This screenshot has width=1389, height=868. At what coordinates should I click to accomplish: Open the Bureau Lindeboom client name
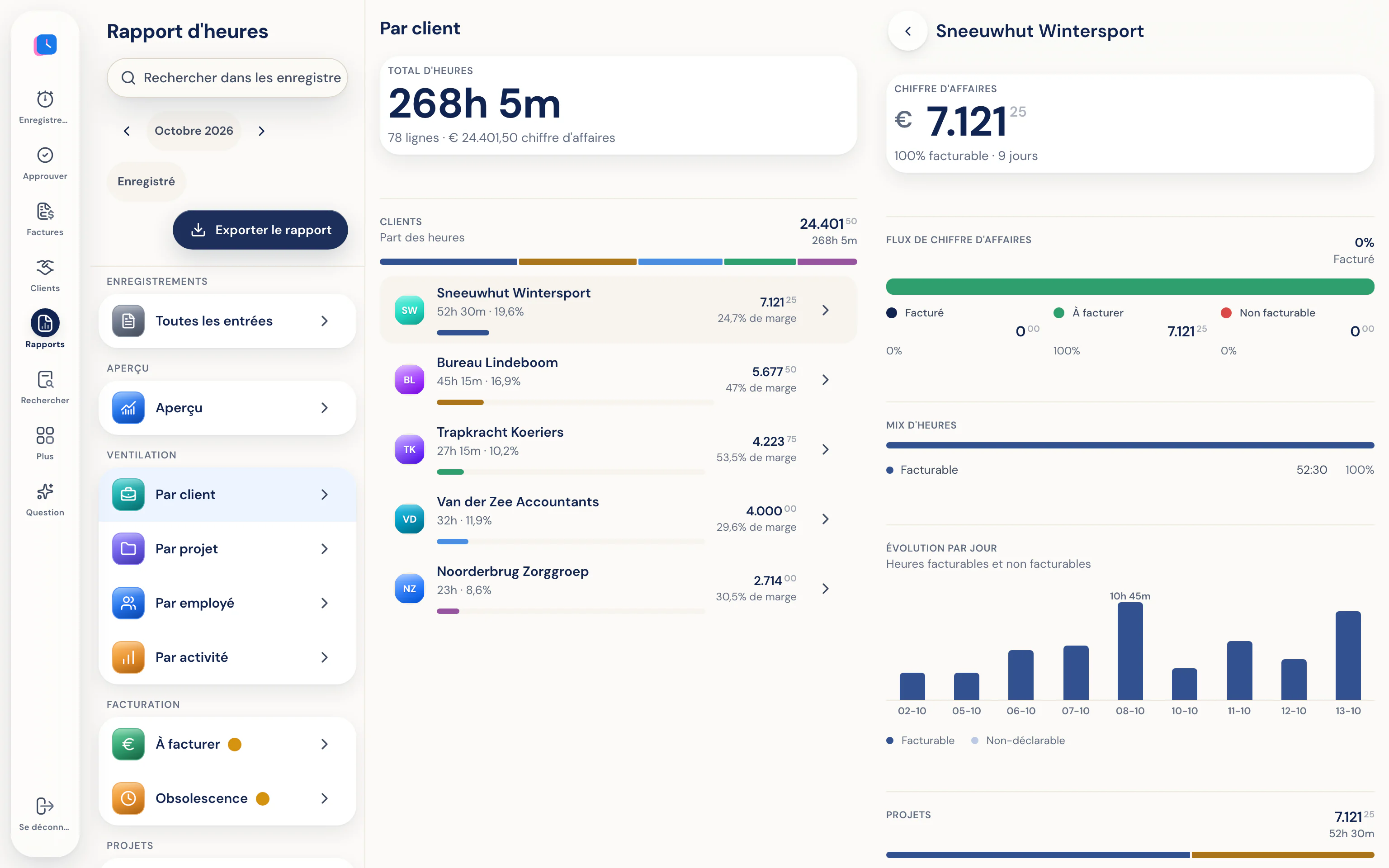click(x=497, y=362)
